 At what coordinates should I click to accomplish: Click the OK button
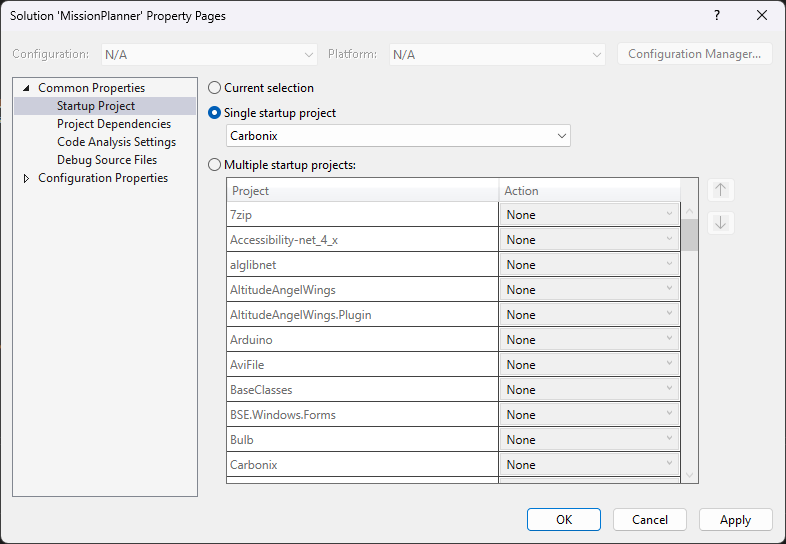(x=564, y=519)
